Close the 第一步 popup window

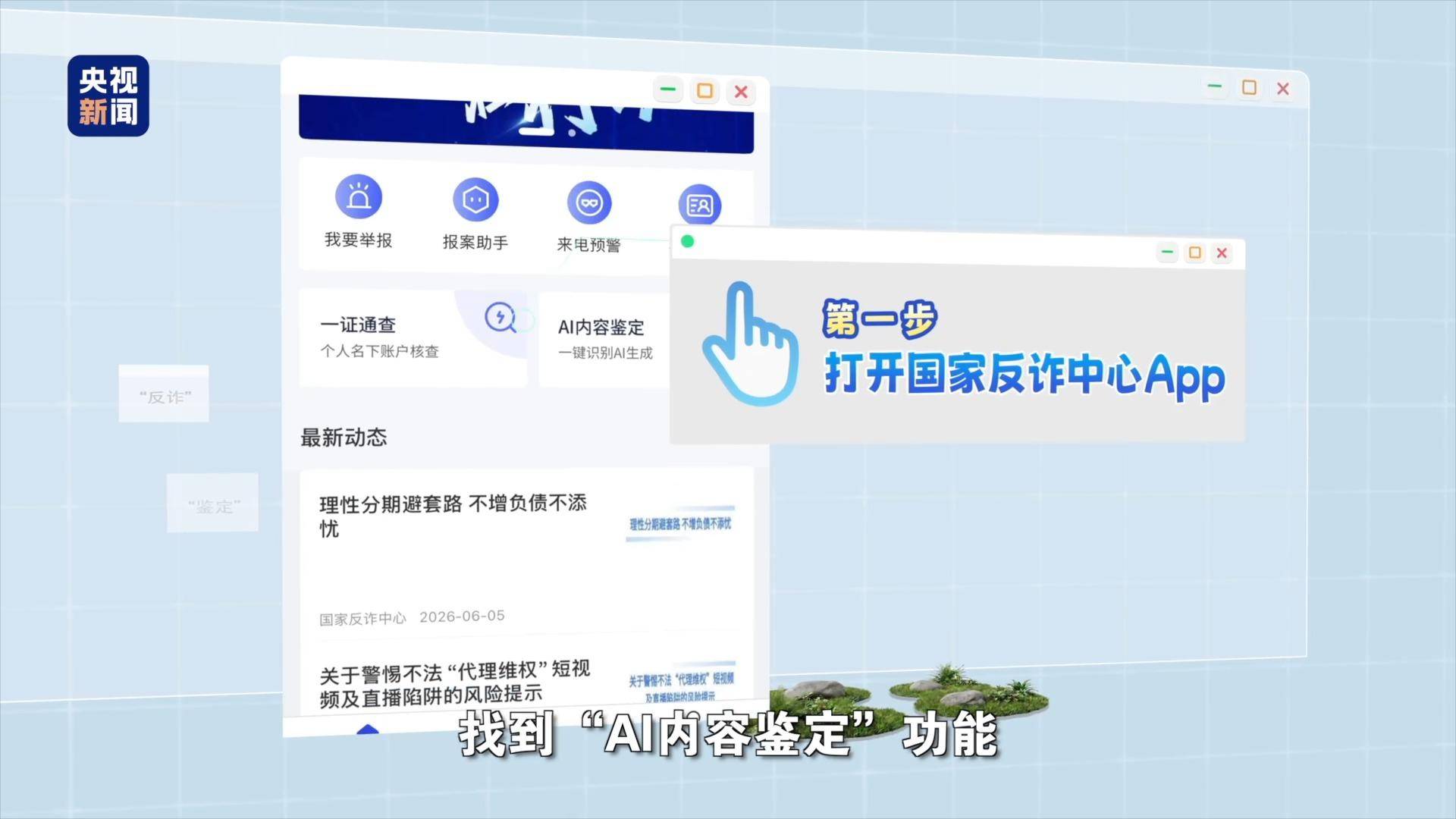[x=1222, y=253]
